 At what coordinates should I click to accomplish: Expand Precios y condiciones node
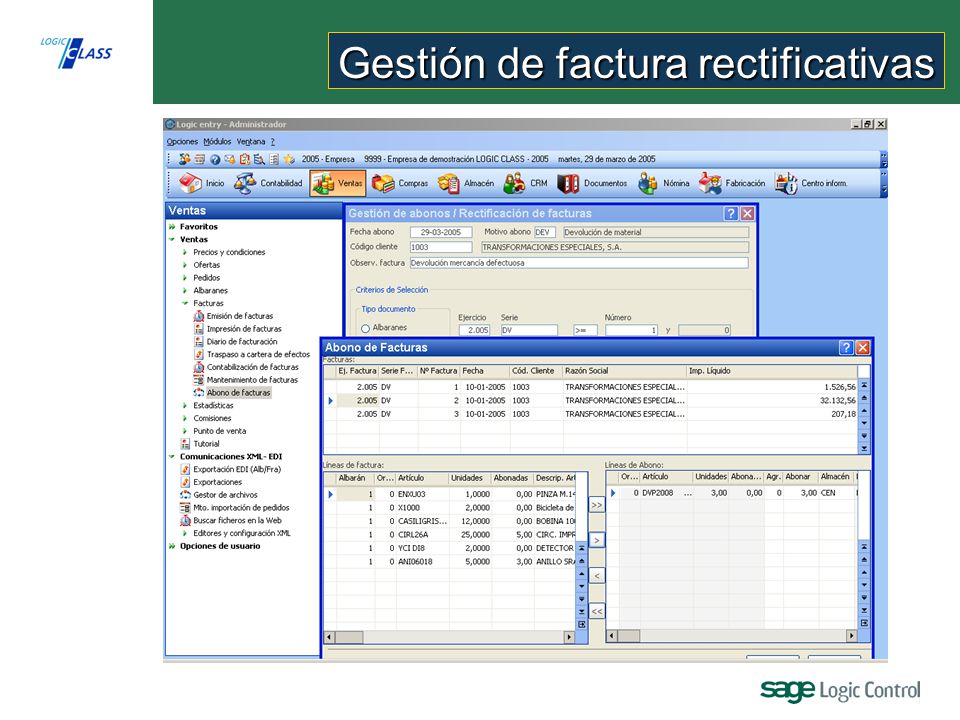[x=184, y=252]
